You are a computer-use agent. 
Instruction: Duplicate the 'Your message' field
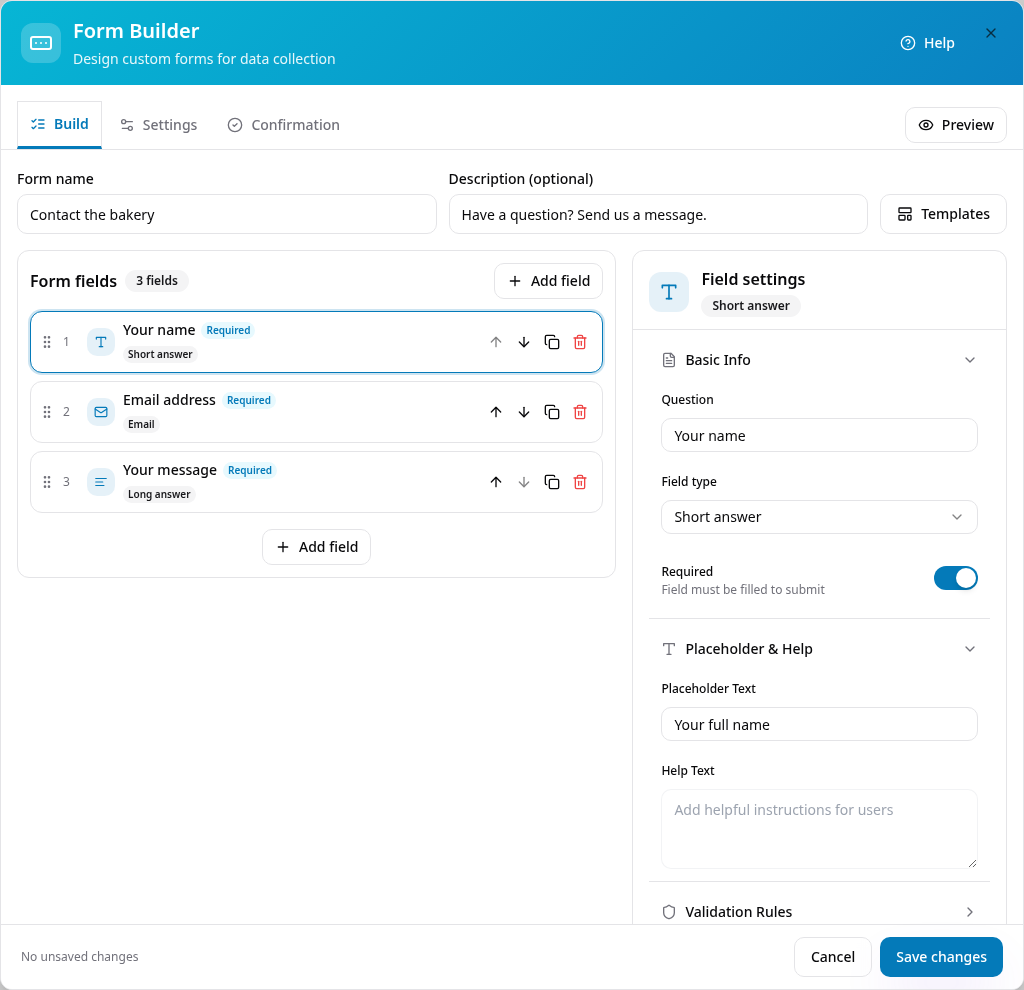[552, 482]
